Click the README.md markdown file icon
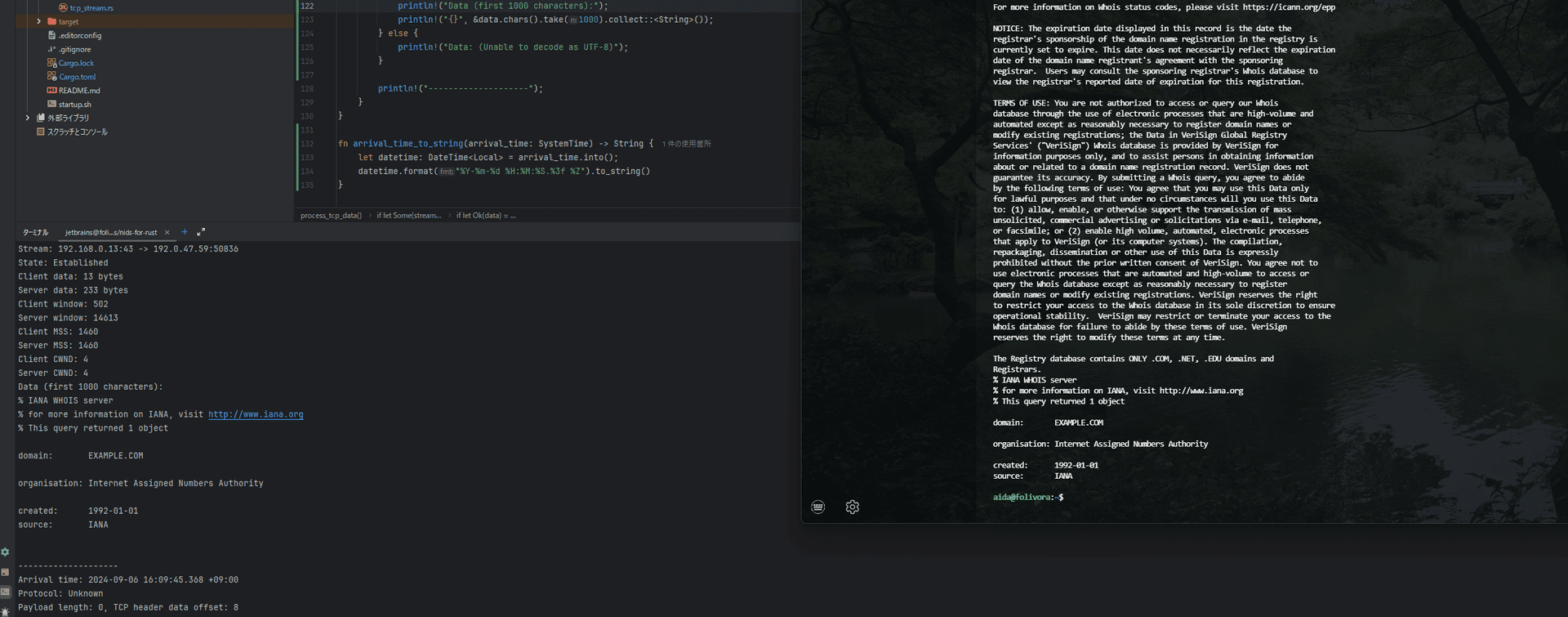The image size is (1568, 617). (x=51, y=91)
